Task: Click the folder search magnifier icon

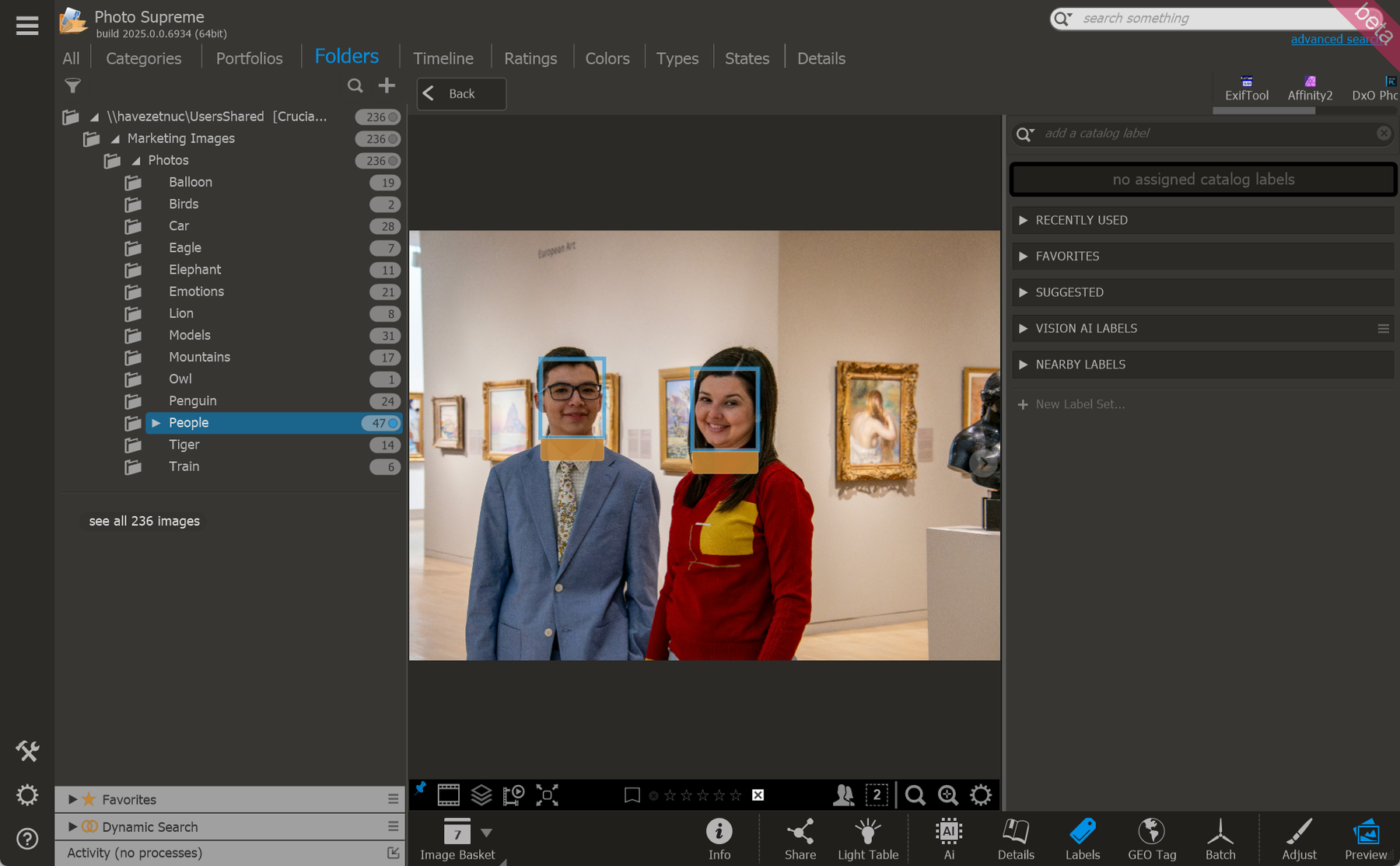Action: tap(355, 86)
